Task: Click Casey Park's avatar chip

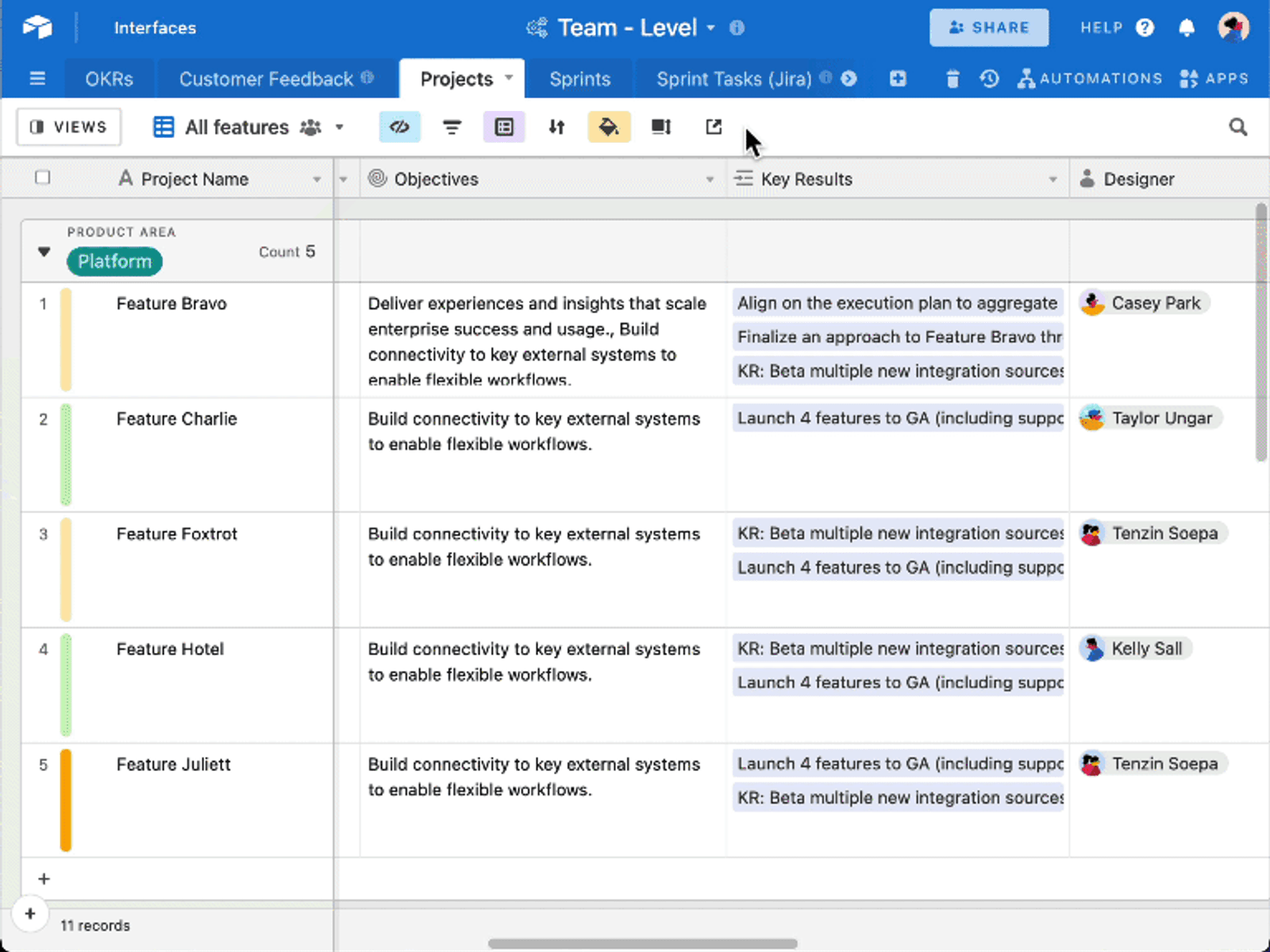Action: [x=1143, y=303]
